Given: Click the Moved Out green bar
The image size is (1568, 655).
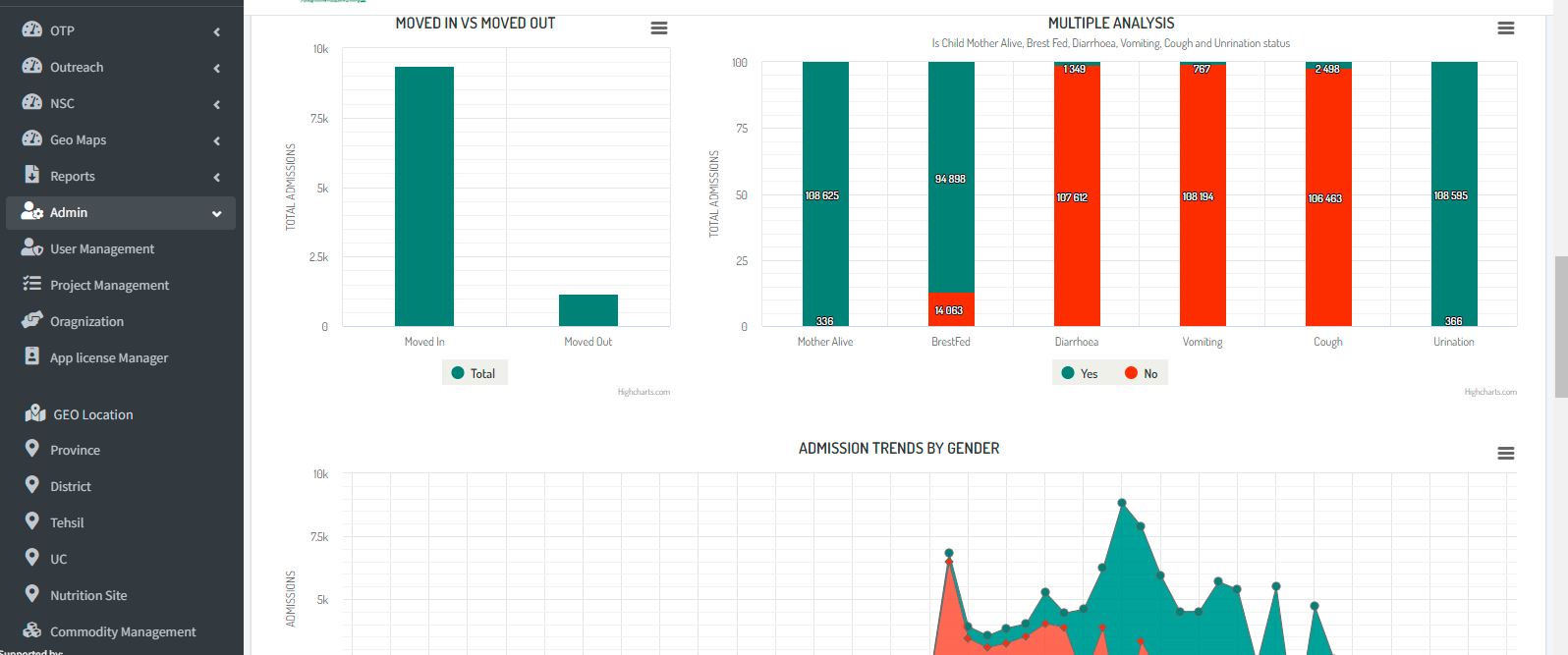Looking at the screenshot, I should coord(588,310).
